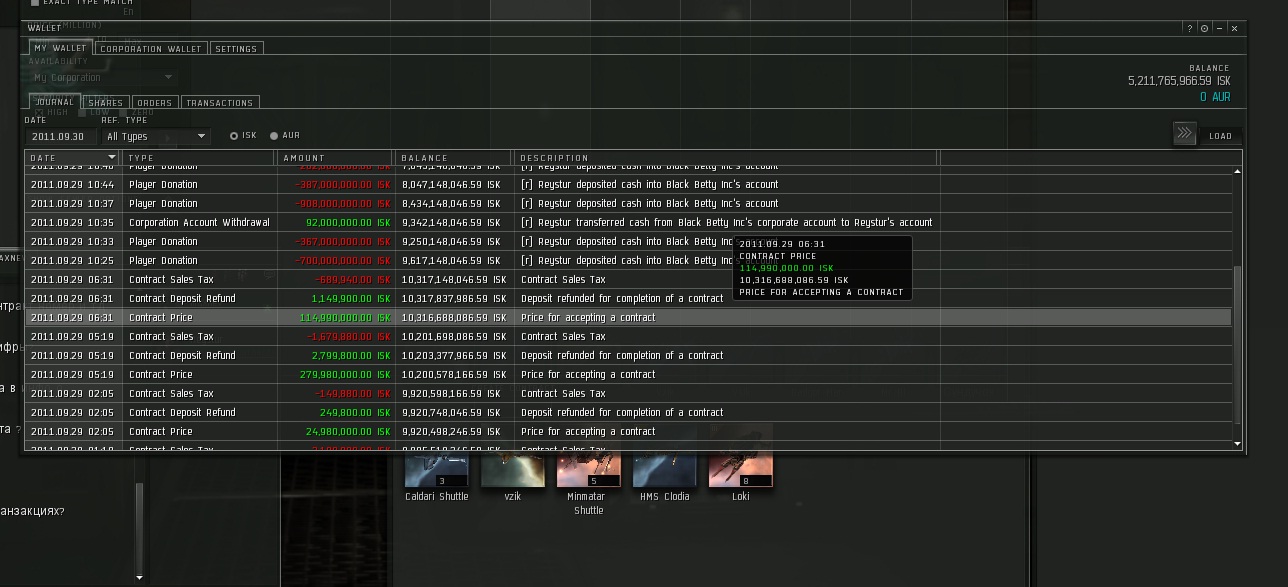Select the 279,980,000.00 ISK Contract Price row
1288x587 pixels.
pyautogui.click(x=628, y=374)
